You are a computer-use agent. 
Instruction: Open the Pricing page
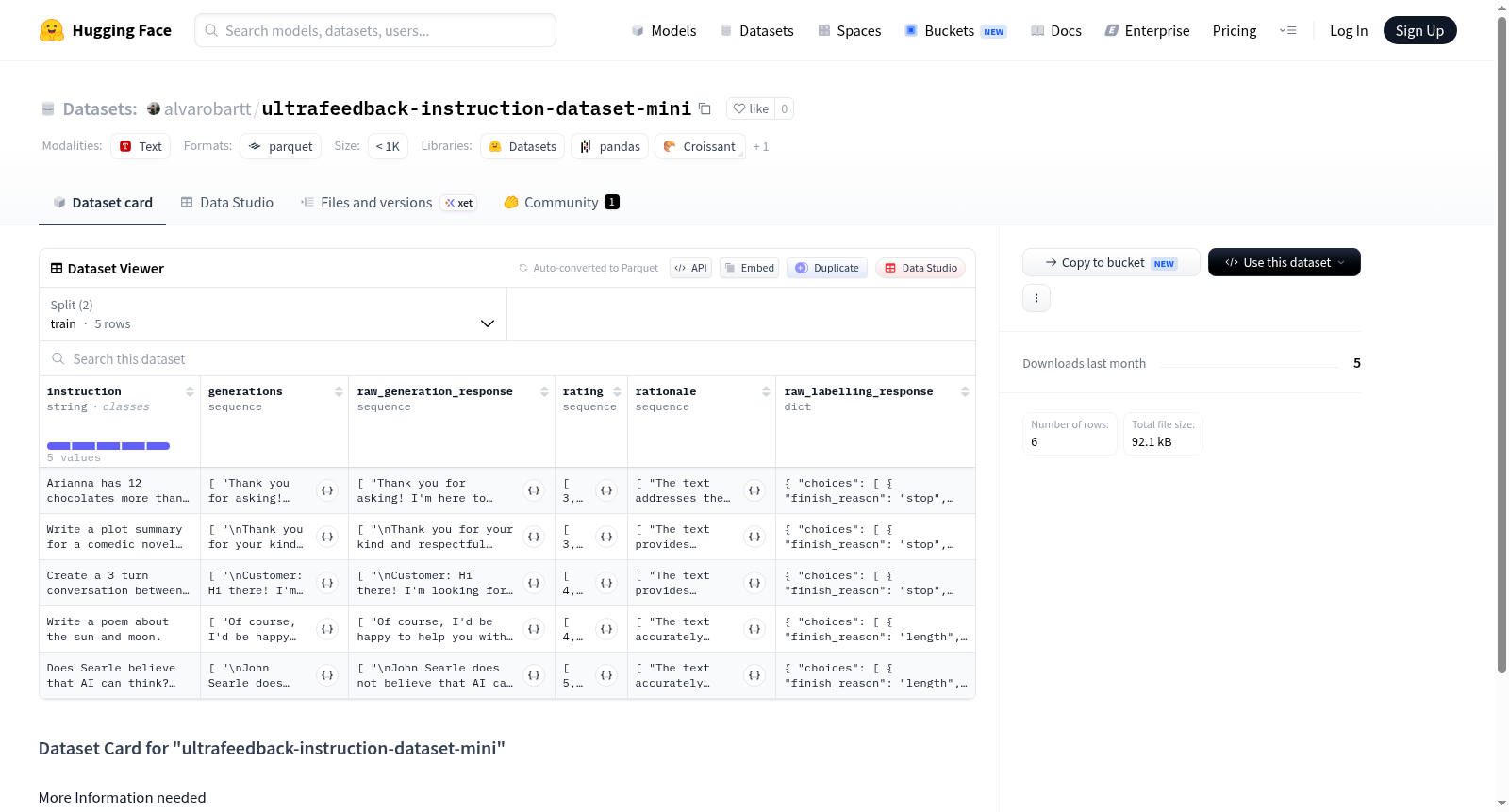tap(1235, 30)
